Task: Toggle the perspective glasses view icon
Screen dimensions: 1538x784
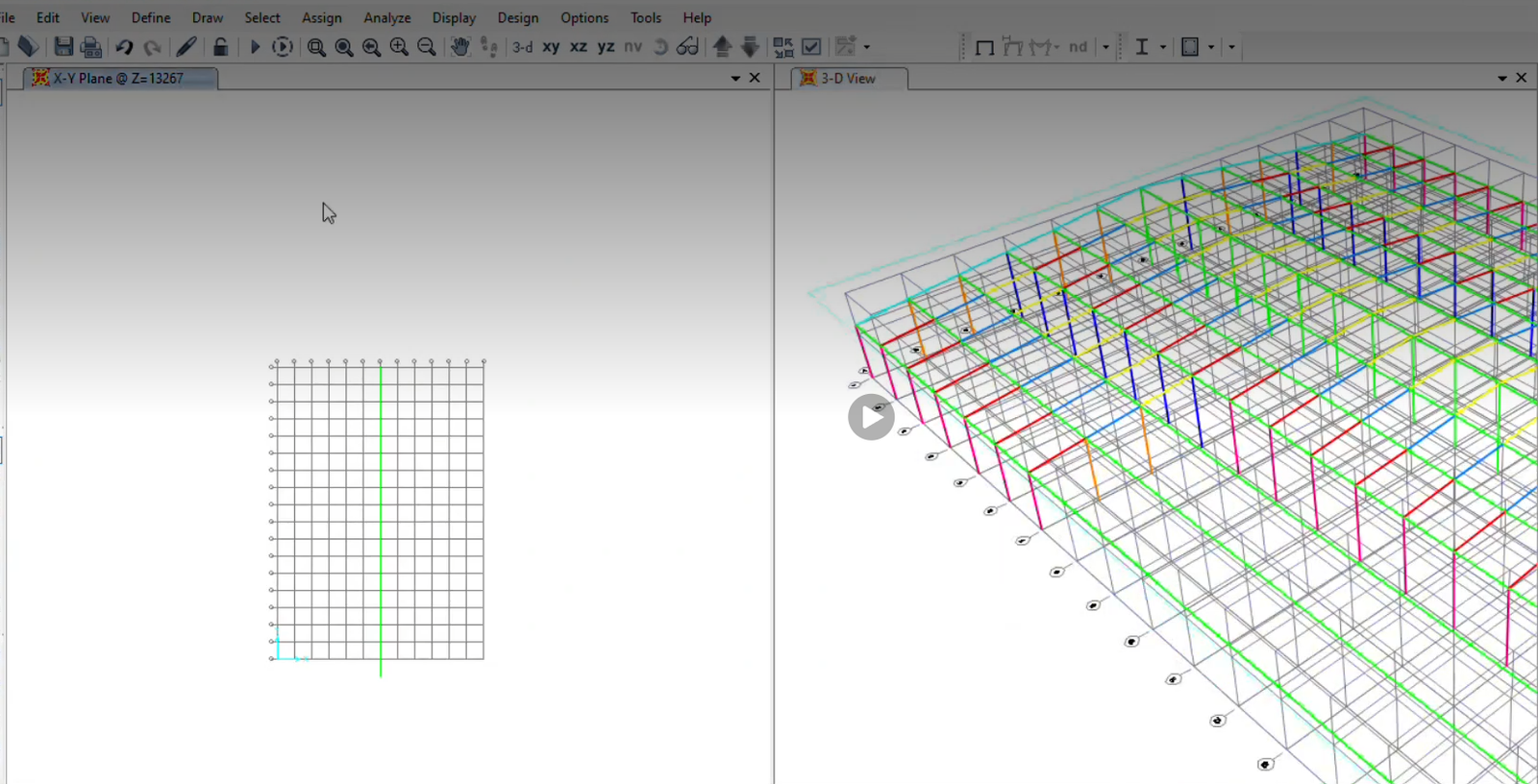Action: click(687, 46)
